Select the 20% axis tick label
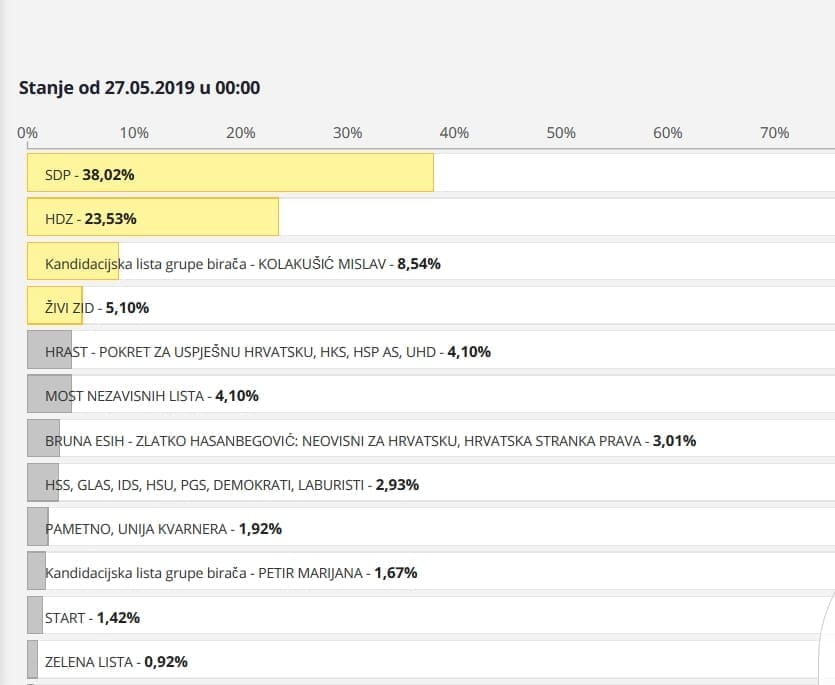This screenshot has height=685, width=835. pyautogui.click(x=240, y=133)
